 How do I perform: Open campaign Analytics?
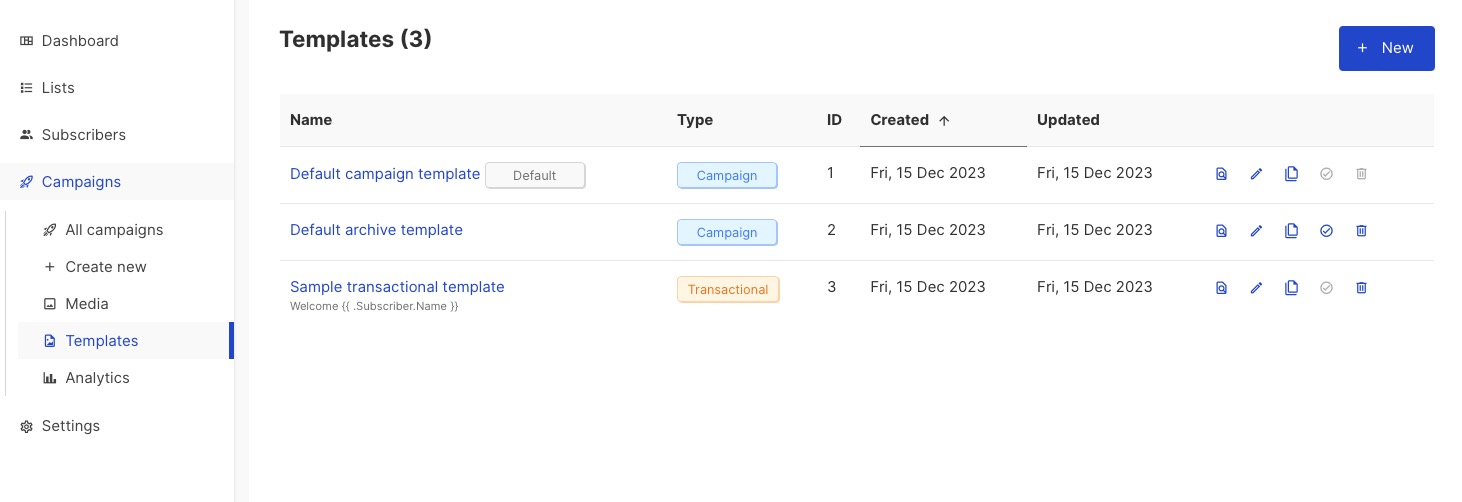point(126,378)
